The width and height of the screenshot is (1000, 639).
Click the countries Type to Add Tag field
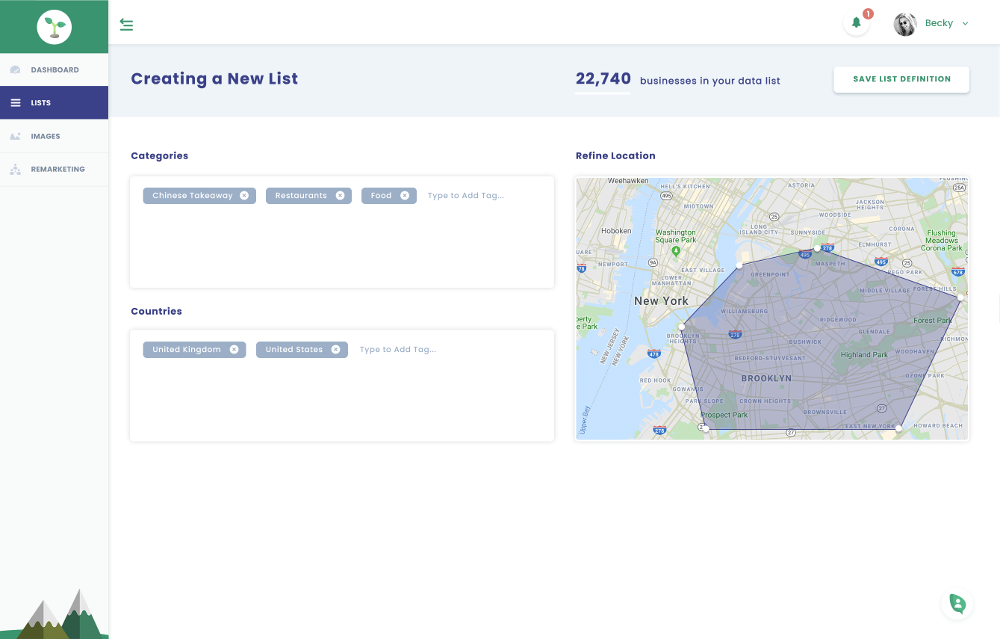pos(398,349)
